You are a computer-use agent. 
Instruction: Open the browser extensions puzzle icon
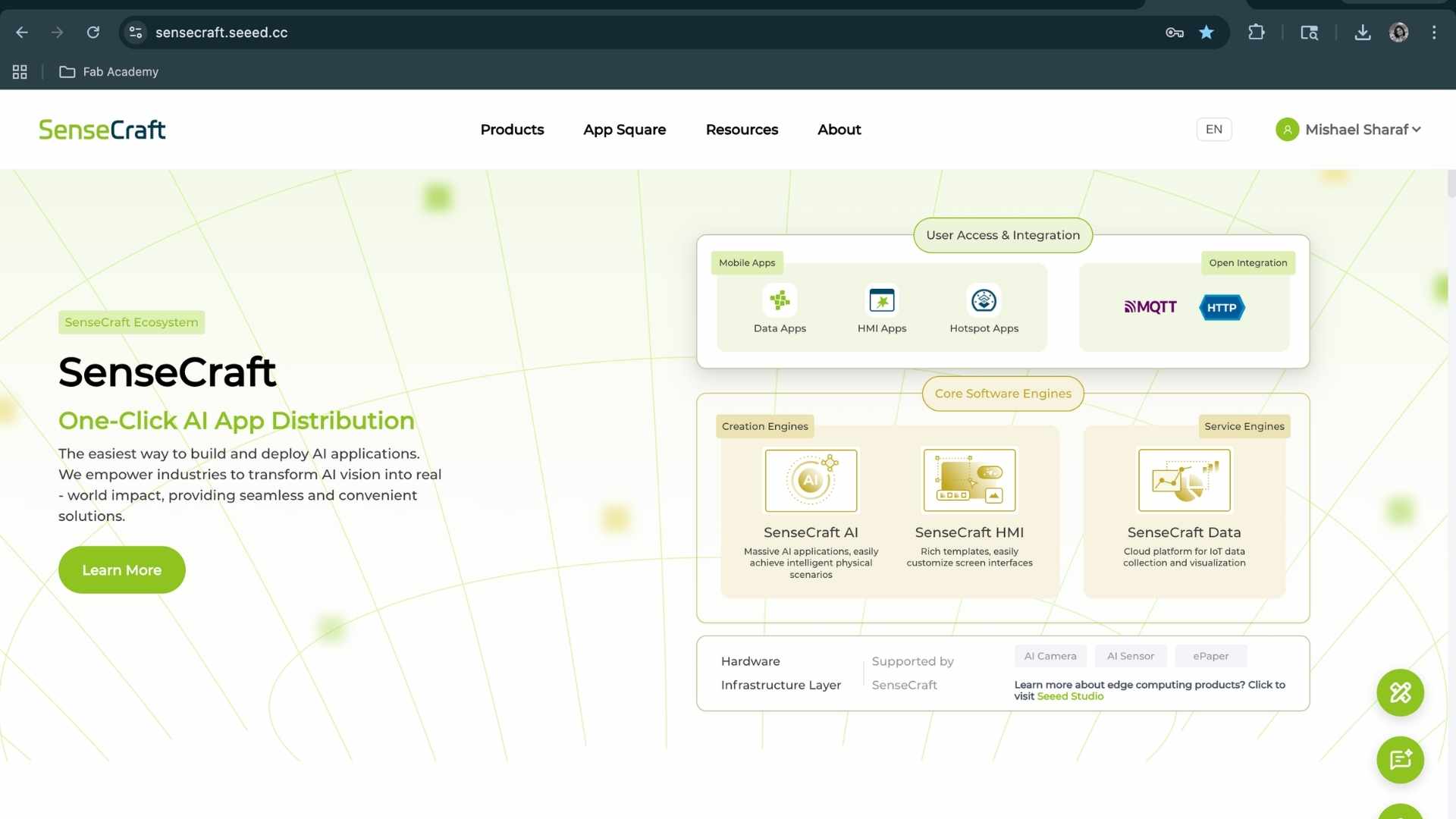(1257, 33)
